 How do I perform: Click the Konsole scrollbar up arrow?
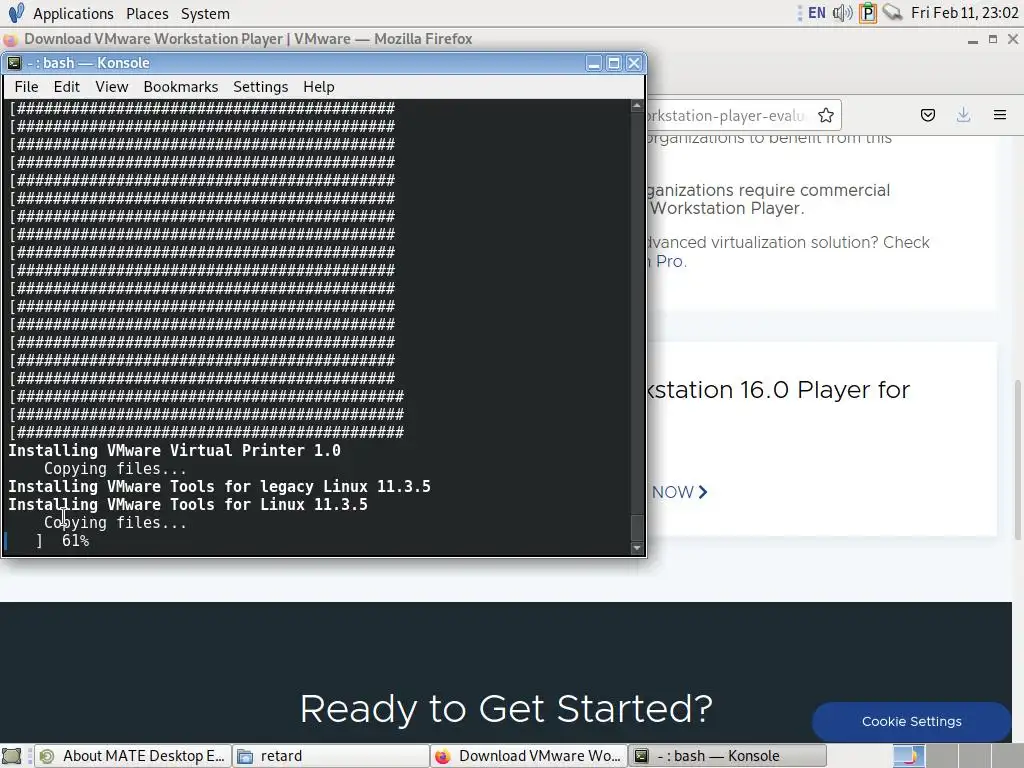point(637,106)
